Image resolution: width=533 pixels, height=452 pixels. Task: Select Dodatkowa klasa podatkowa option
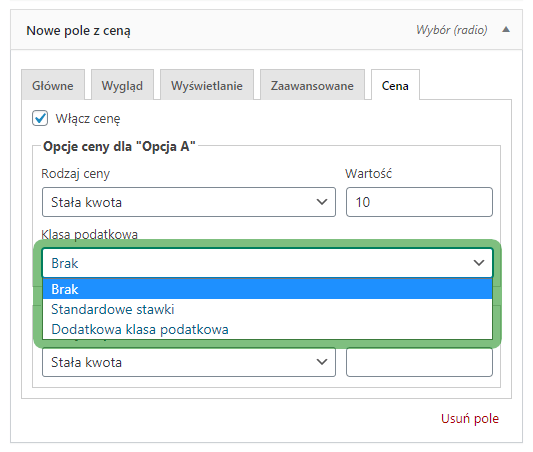pos(268,329)
